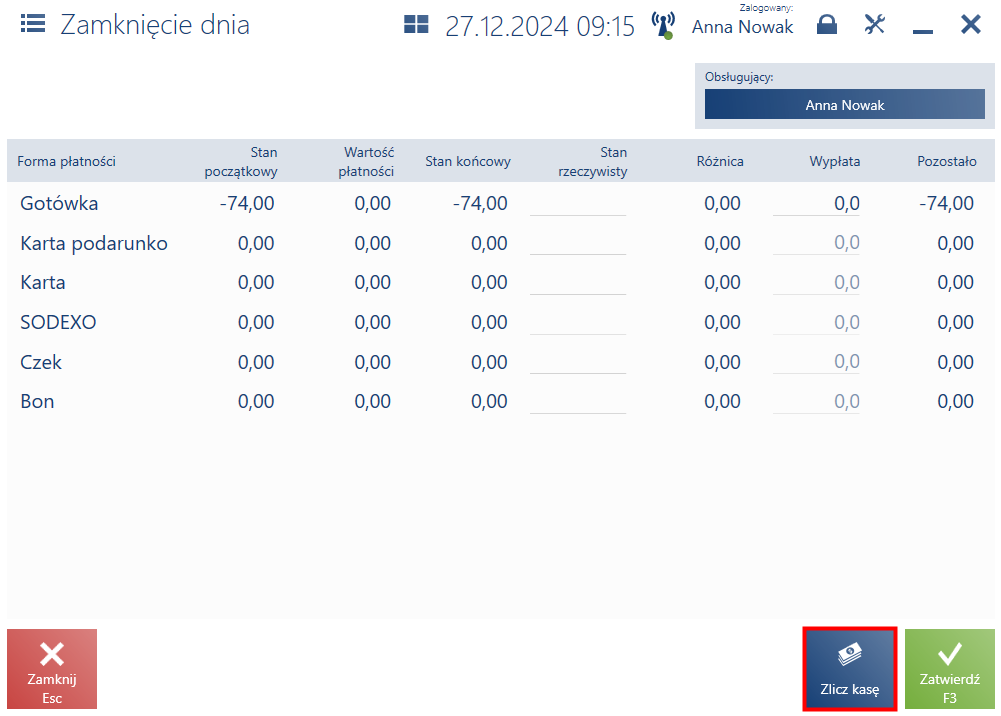The height and width of the screenshot is (716, 1001).
Task: Click Karta Stan początkowy value 0,00
Action: point(256,283)
